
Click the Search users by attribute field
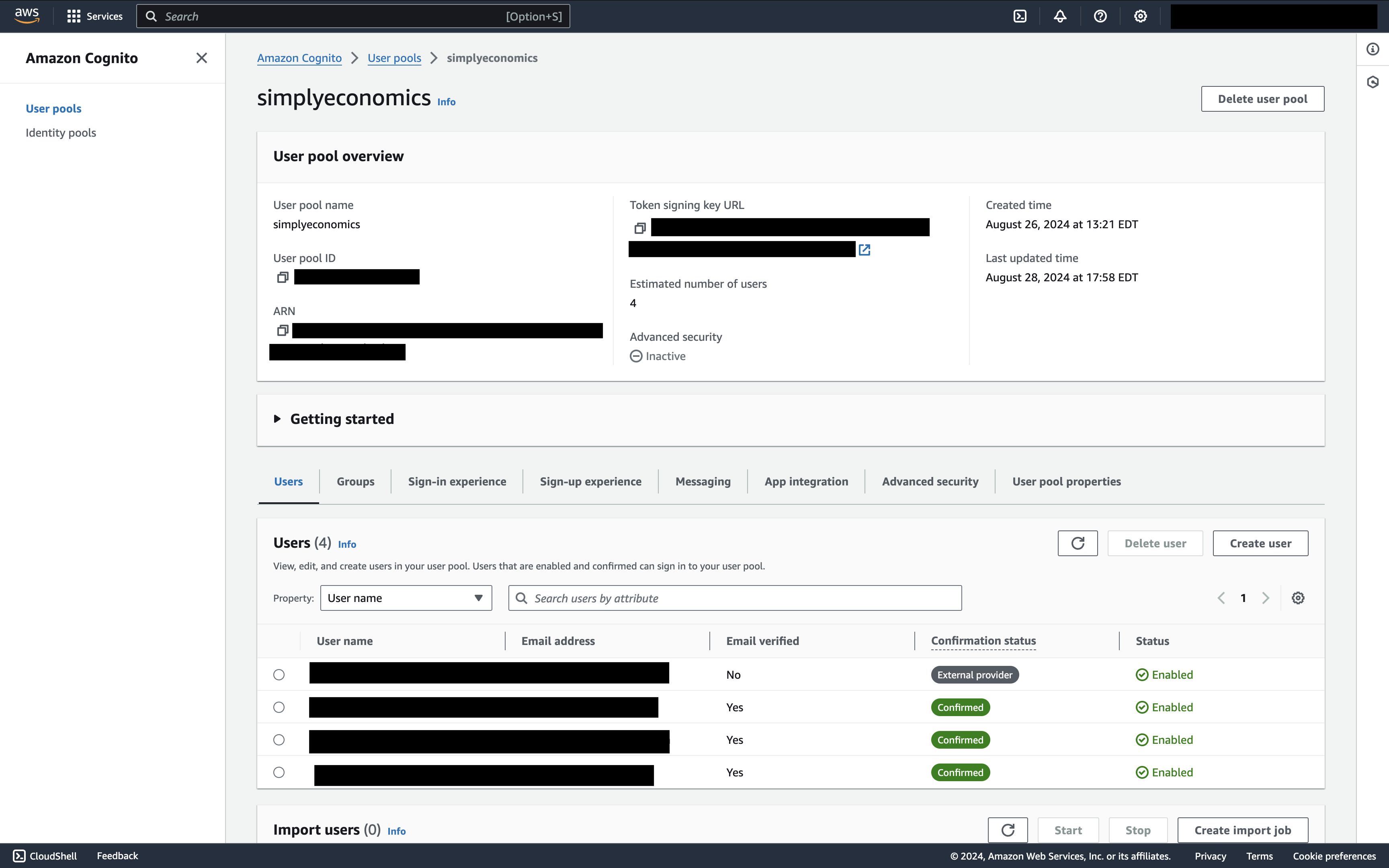(x=735, y=598)
